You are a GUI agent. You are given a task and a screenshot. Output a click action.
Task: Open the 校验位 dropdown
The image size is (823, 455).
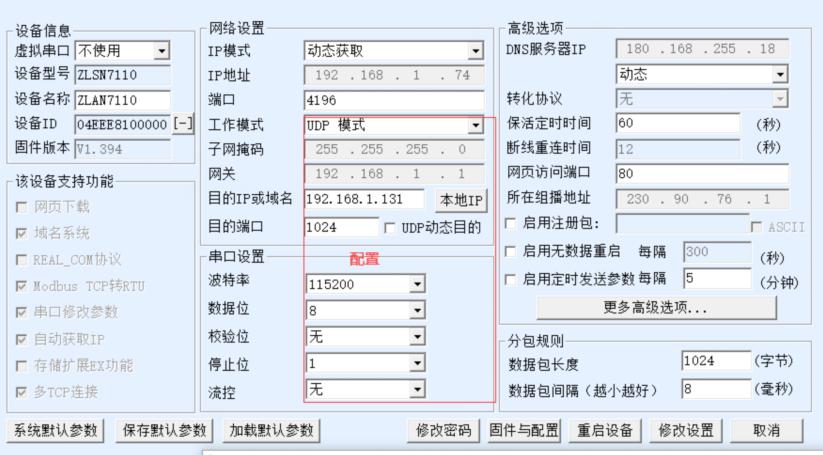point(418,338)
